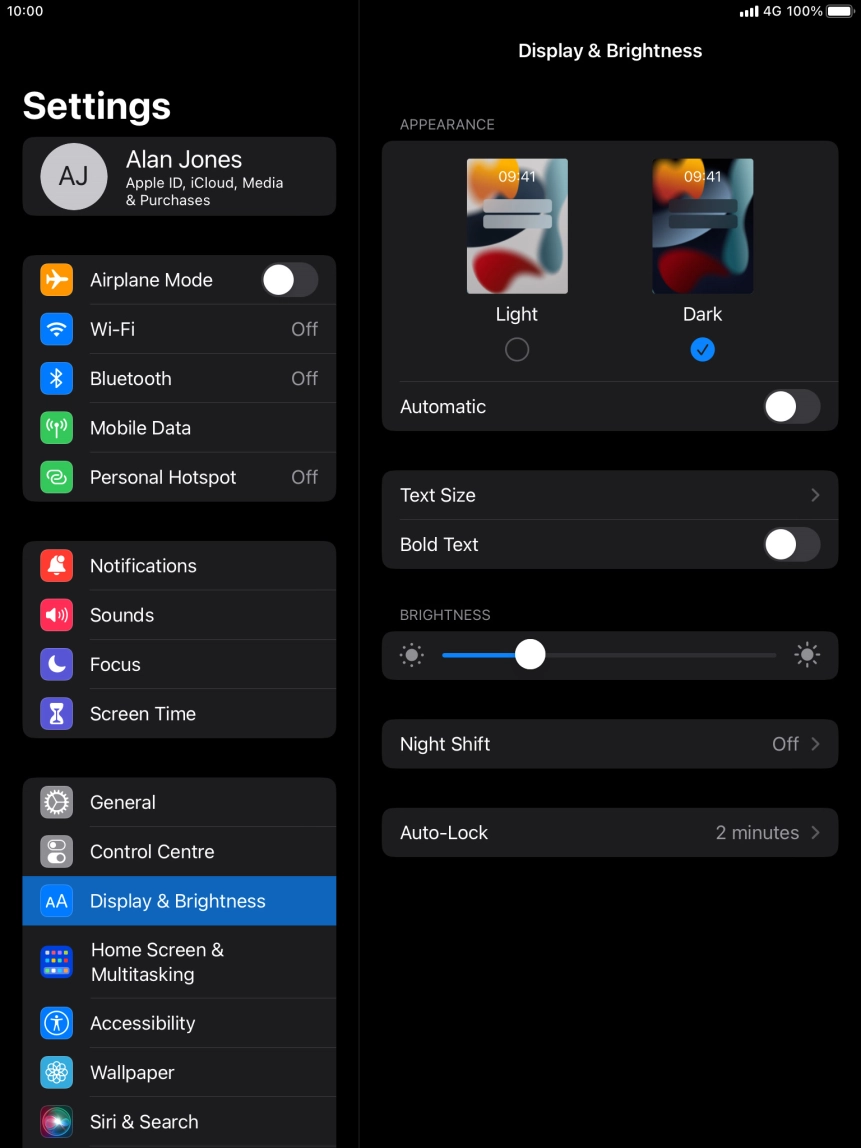Tap the Personal Hotspot chain icon
The width and height of the screenshot is (861, 1148).
pos(56,477)
